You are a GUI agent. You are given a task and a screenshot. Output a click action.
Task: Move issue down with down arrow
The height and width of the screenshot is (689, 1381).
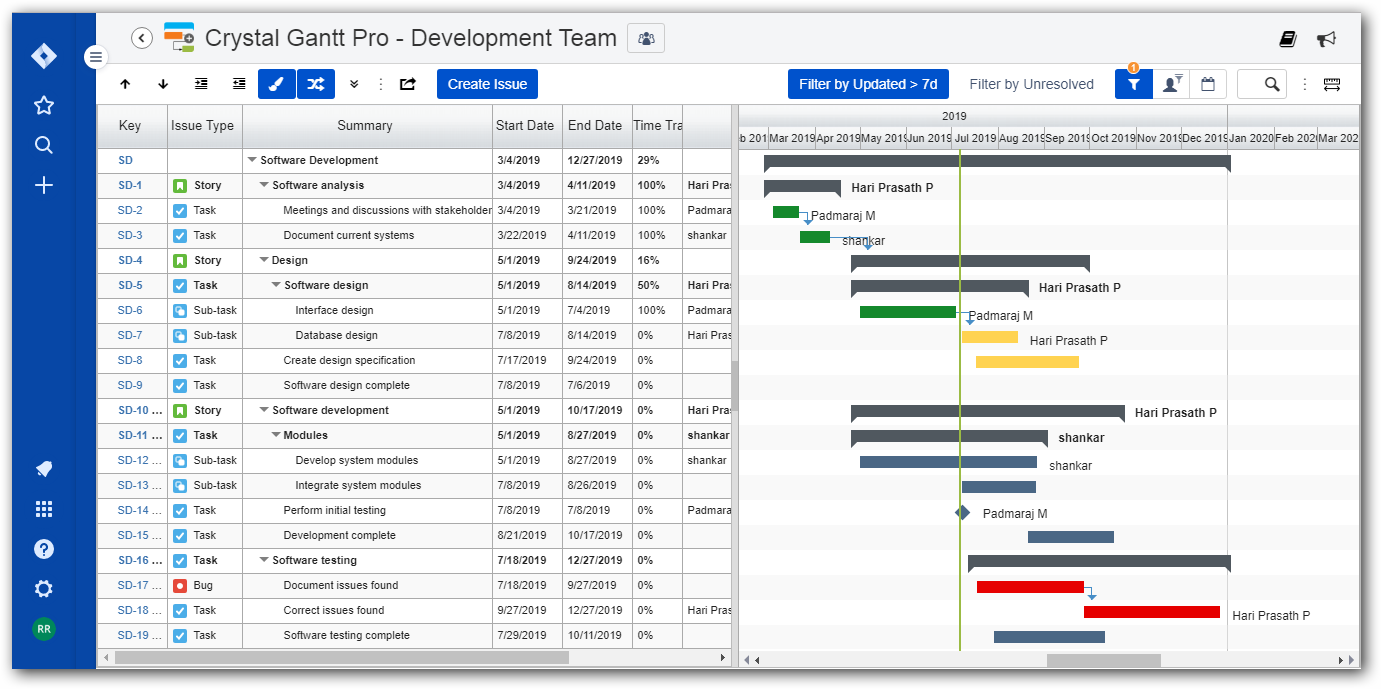(163, 84)
